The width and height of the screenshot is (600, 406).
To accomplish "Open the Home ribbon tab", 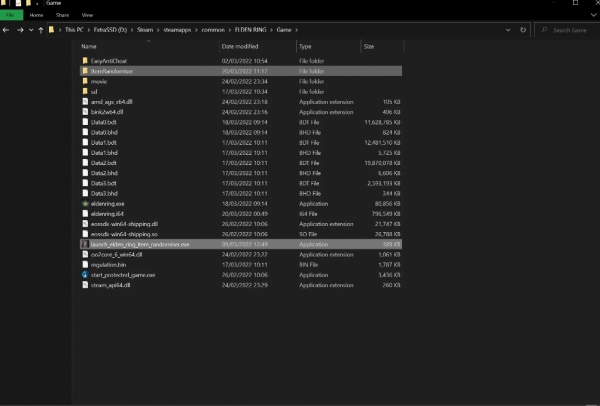I will click(x=36, y=15).
